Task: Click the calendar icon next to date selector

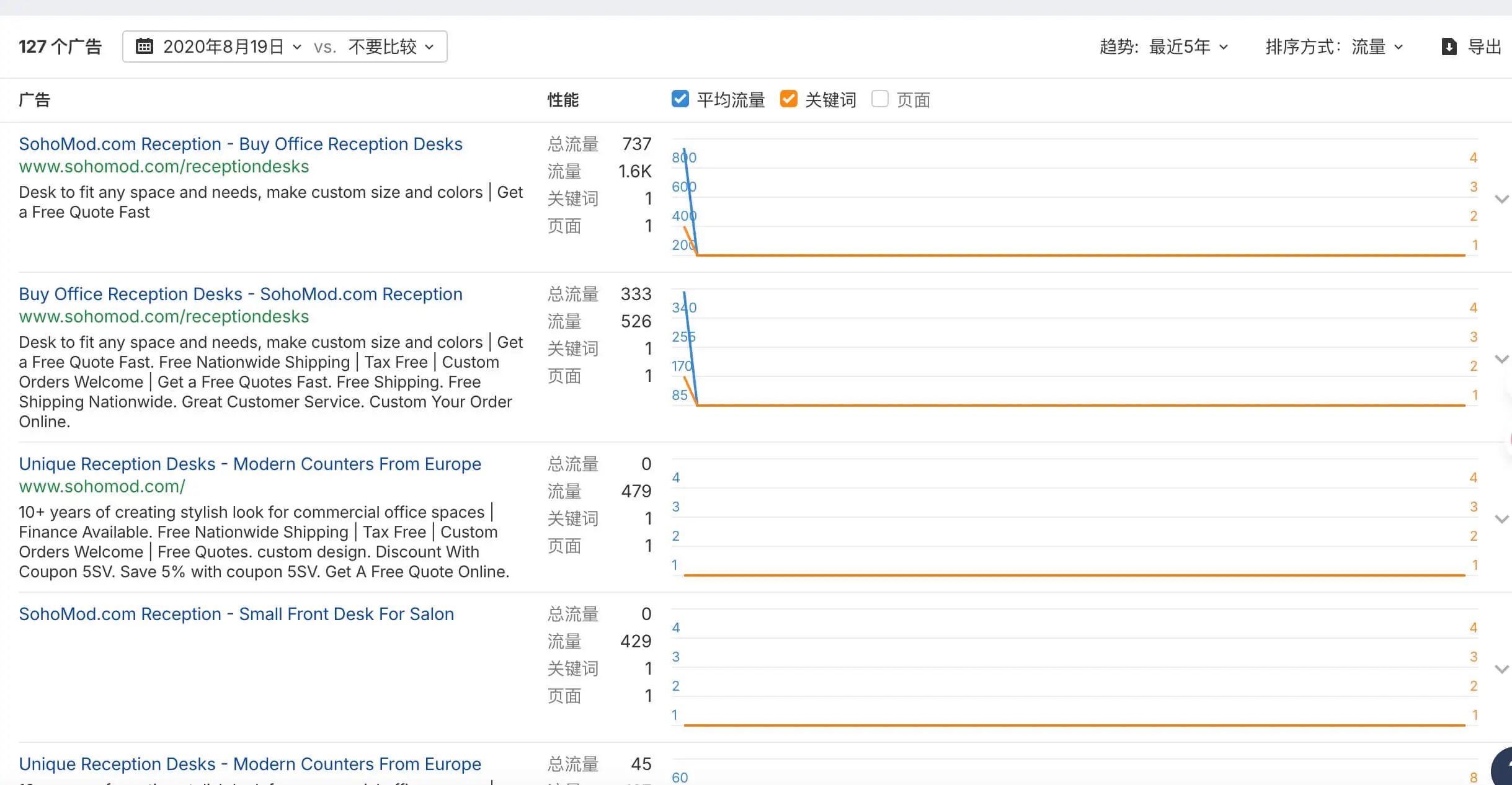Action: point(145,45)
